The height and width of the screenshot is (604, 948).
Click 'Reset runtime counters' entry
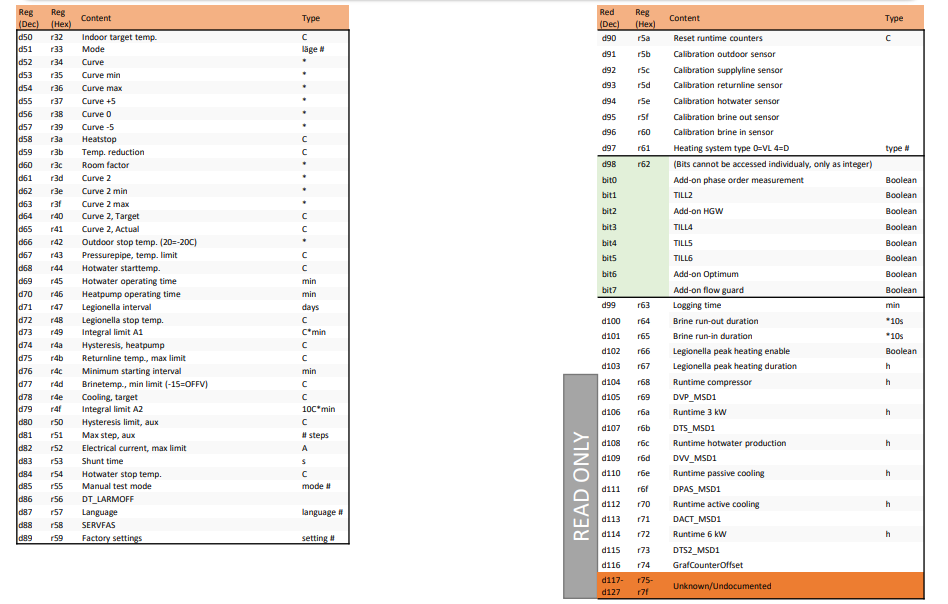click(718, 38)
